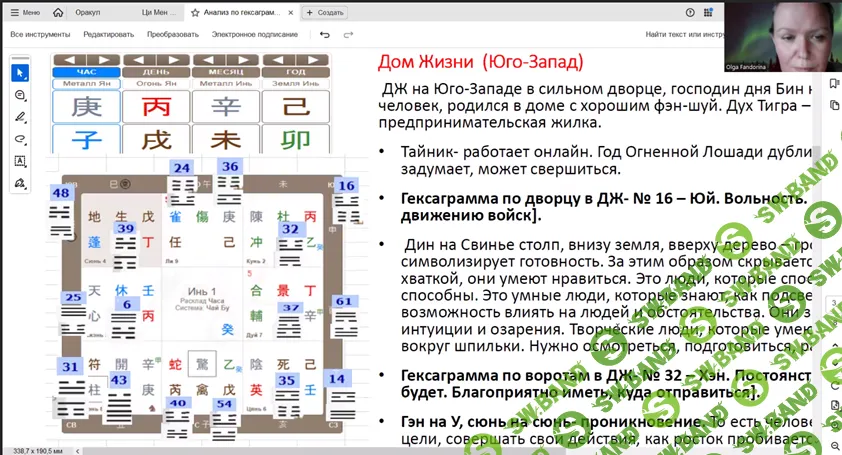The image size is (842, 455).
Task: Open Все инструменты menu
Action: click(40, 34)
